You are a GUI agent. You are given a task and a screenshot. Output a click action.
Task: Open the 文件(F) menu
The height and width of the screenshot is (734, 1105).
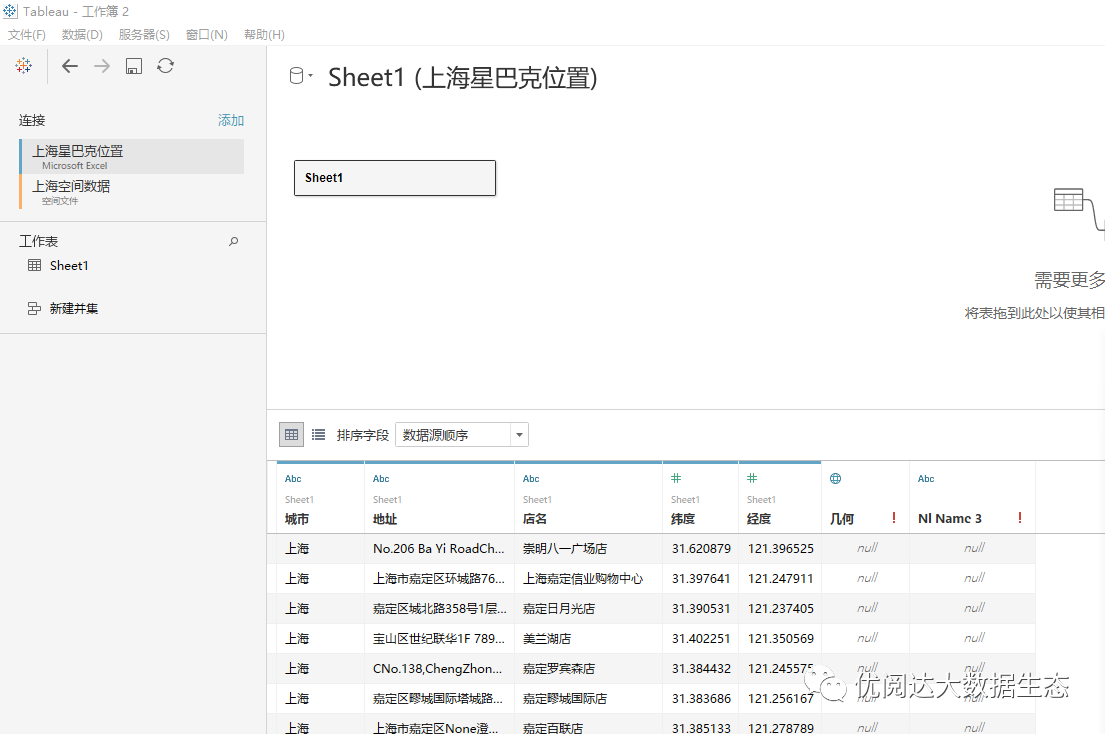(27, 35)
